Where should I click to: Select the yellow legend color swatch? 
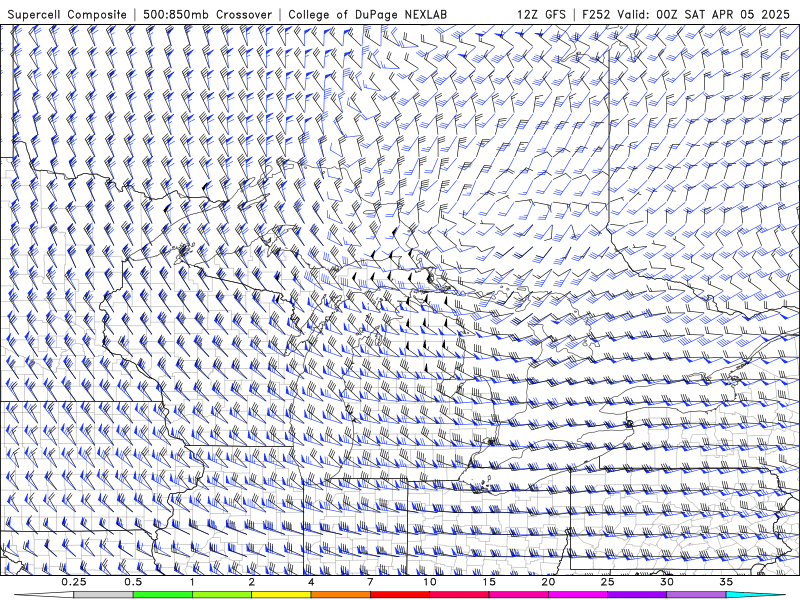pos(281,595)
